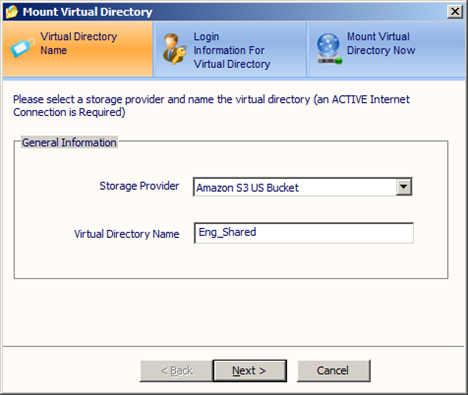Click the General Information group heading
Image resolution: width=468 pixels, height=395 pixels.
(x=69, y=142)
